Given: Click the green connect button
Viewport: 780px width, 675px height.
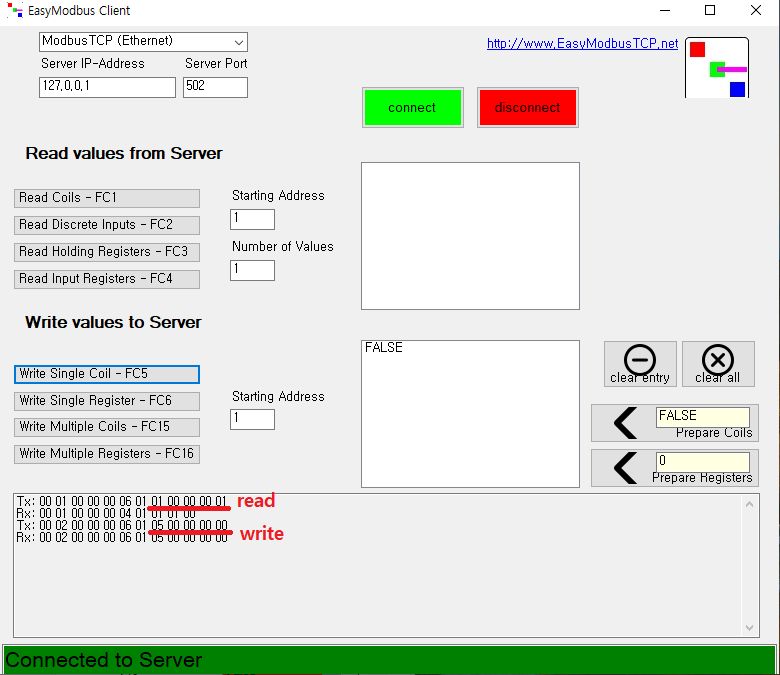Looking at the screenshot, I should 412,107.
